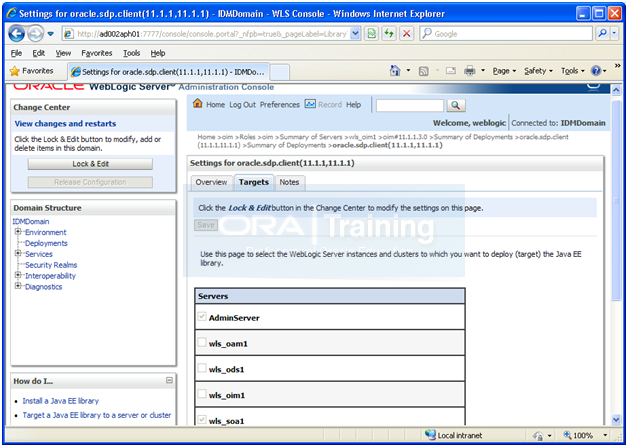This screenshot has height=447, width=628.
Task: Open the View menu
Action: point(63,53)
